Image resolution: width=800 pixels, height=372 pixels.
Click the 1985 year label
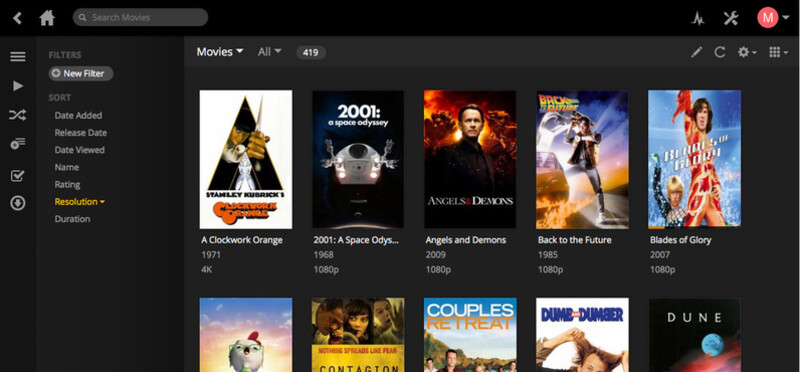pos(548,255)
